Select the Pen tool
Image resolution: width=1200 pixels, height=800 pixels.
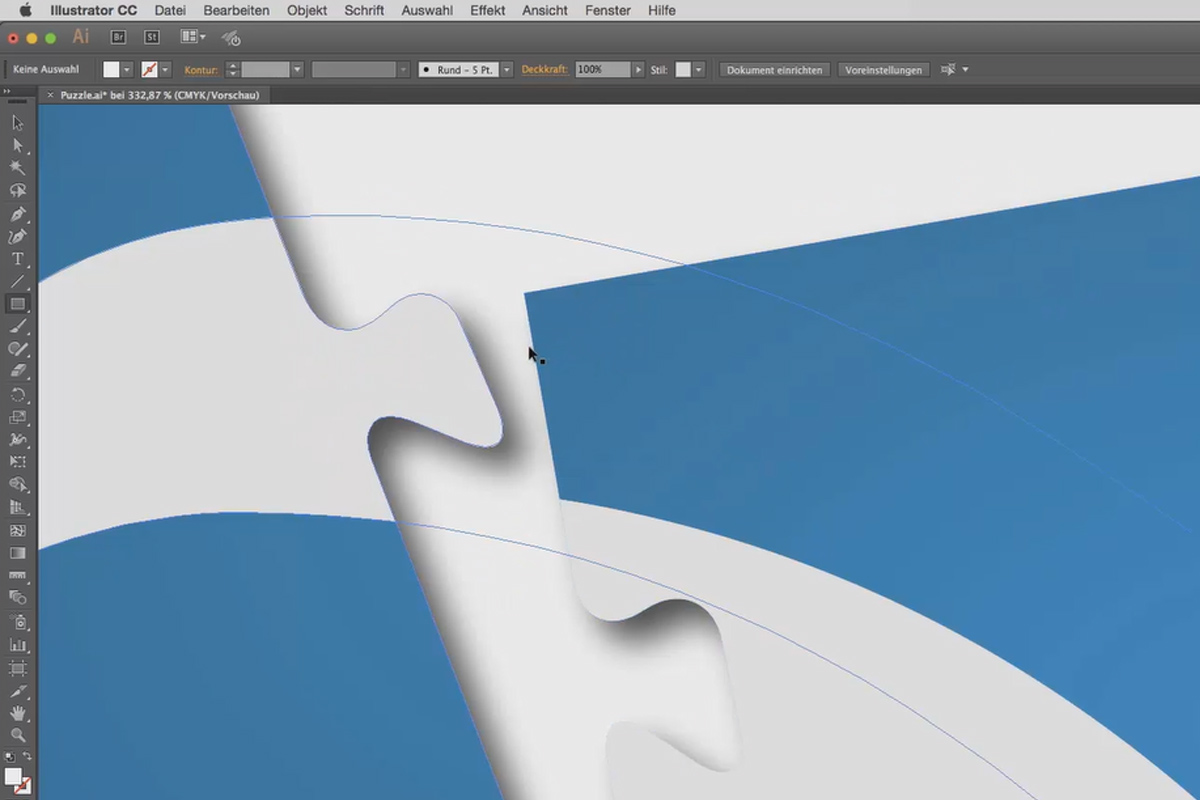[17, 214]
